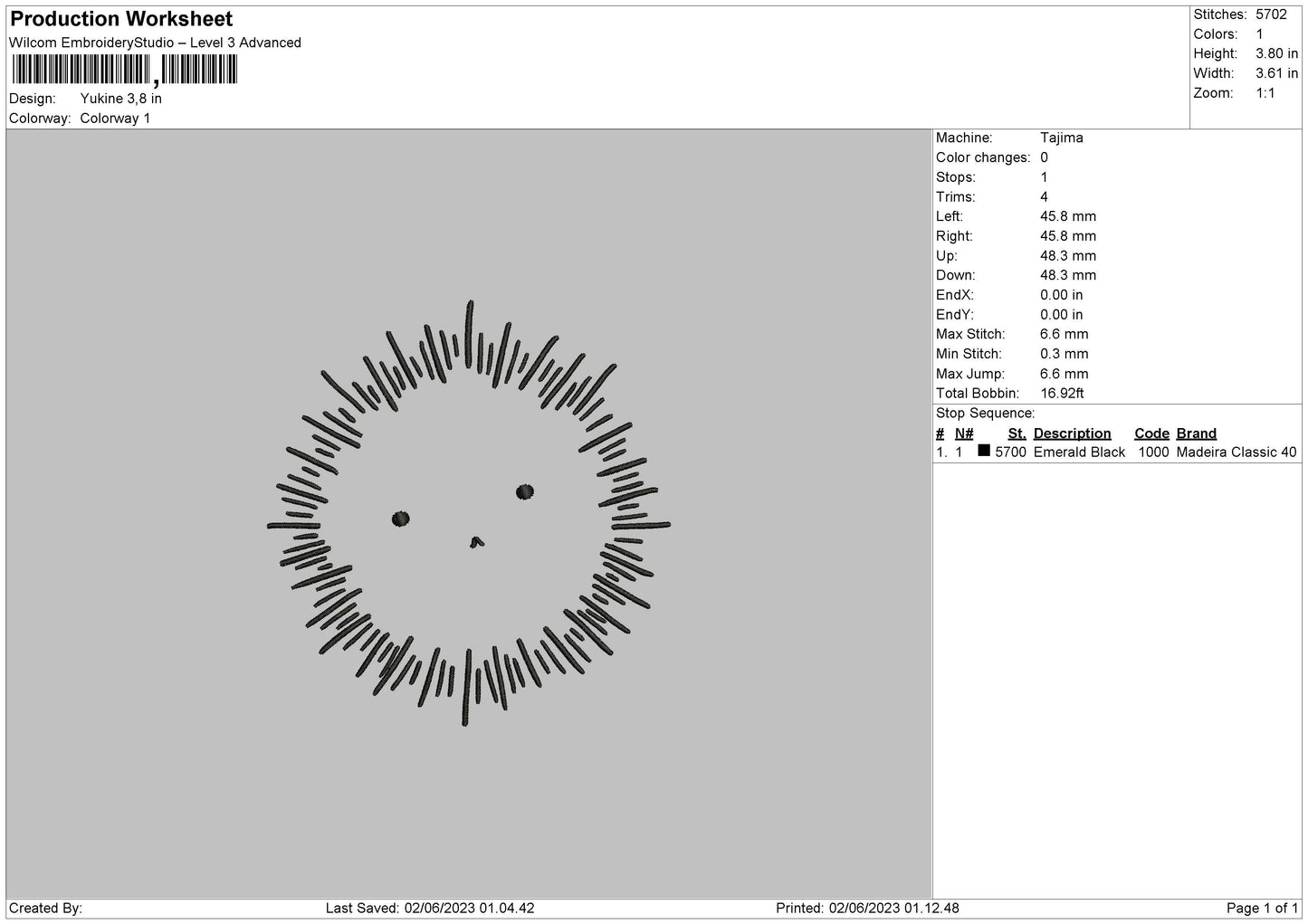Click the right eye of the embroidery design
The image size is (1308, 924).
click(x=525, y=492)
